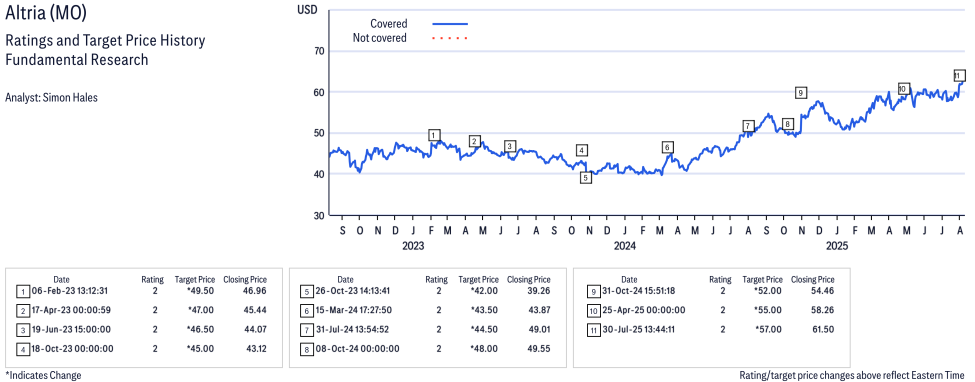Click marker 11 at the chart's right end
The height and width of the screenshot is (382, 975).
tap(959, 76)
